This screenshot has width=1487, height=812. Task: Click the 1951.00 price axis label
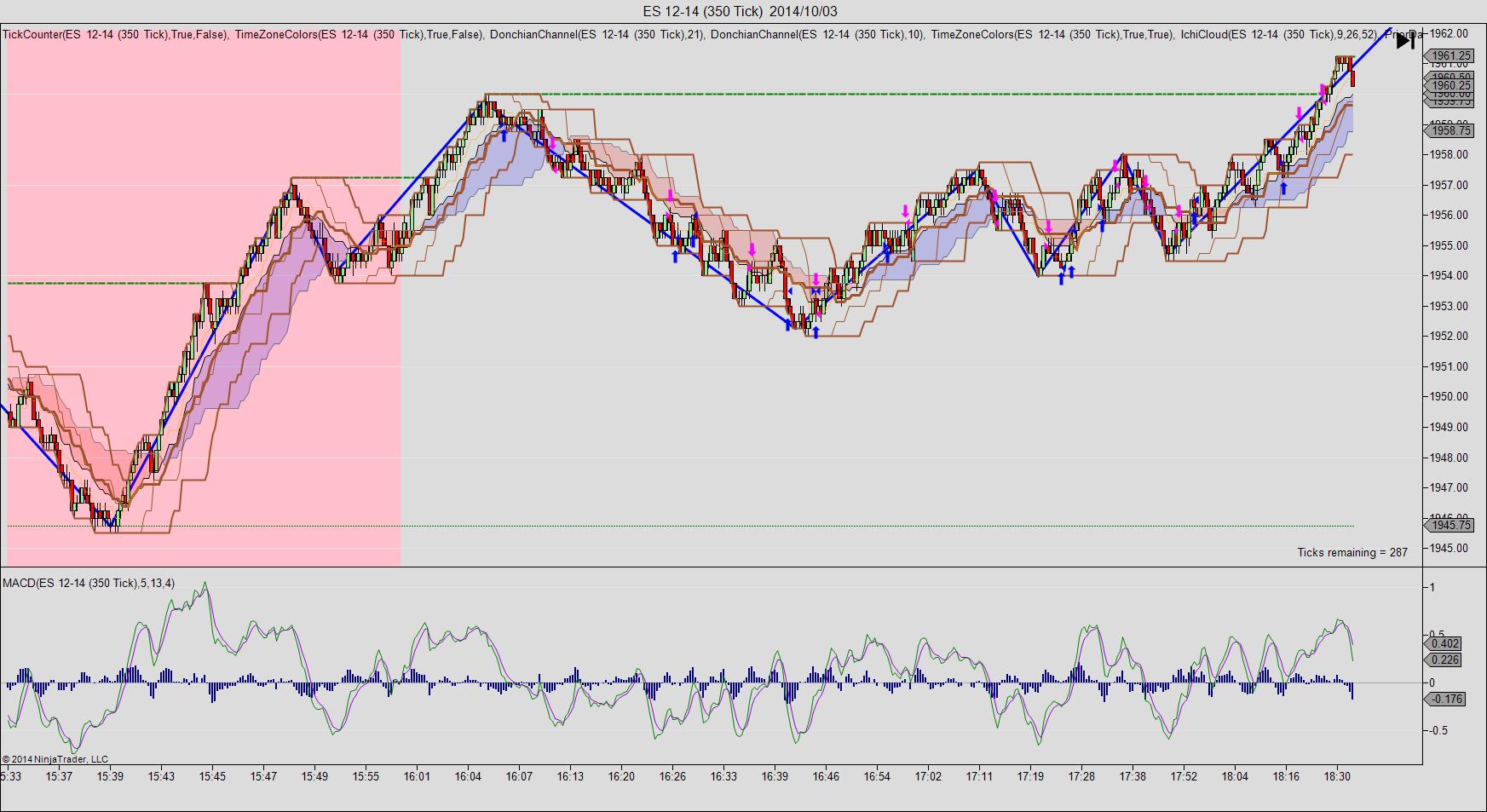(1450, 366)
